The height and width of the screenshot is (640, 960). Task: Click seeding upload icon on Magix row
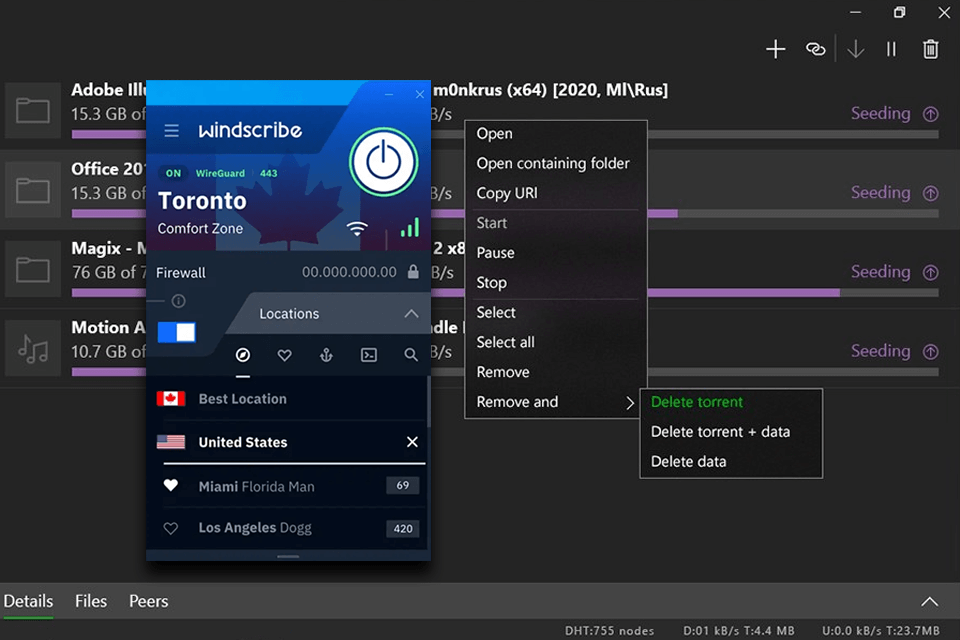click(931, 273)
